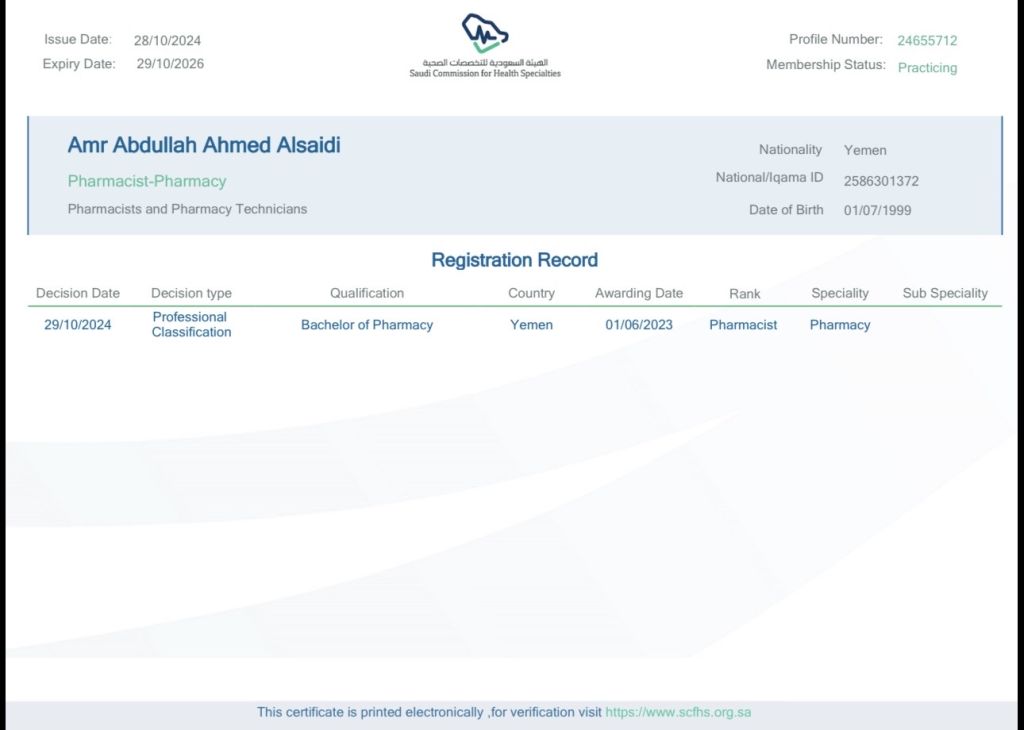Click the Awarding Date column header
This screenshot has height=730, width=1024.
point(639,293)
